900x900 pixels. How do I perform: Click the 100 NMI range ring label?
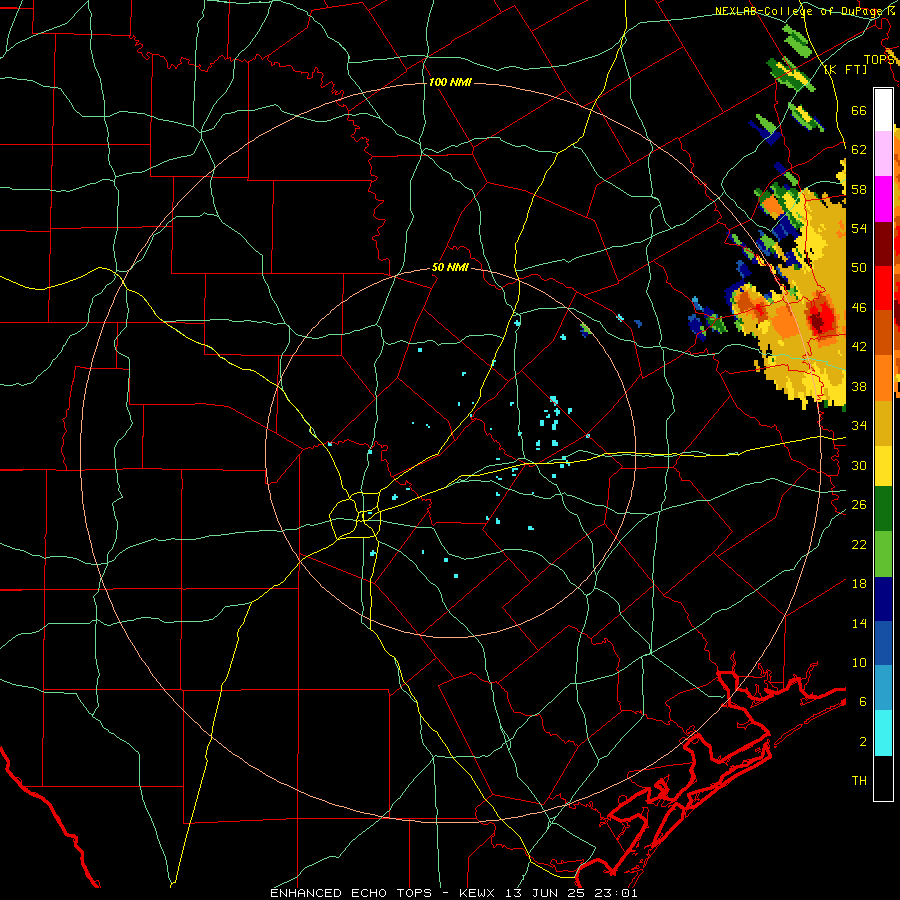pyautogui.click(x=450, y=82)
